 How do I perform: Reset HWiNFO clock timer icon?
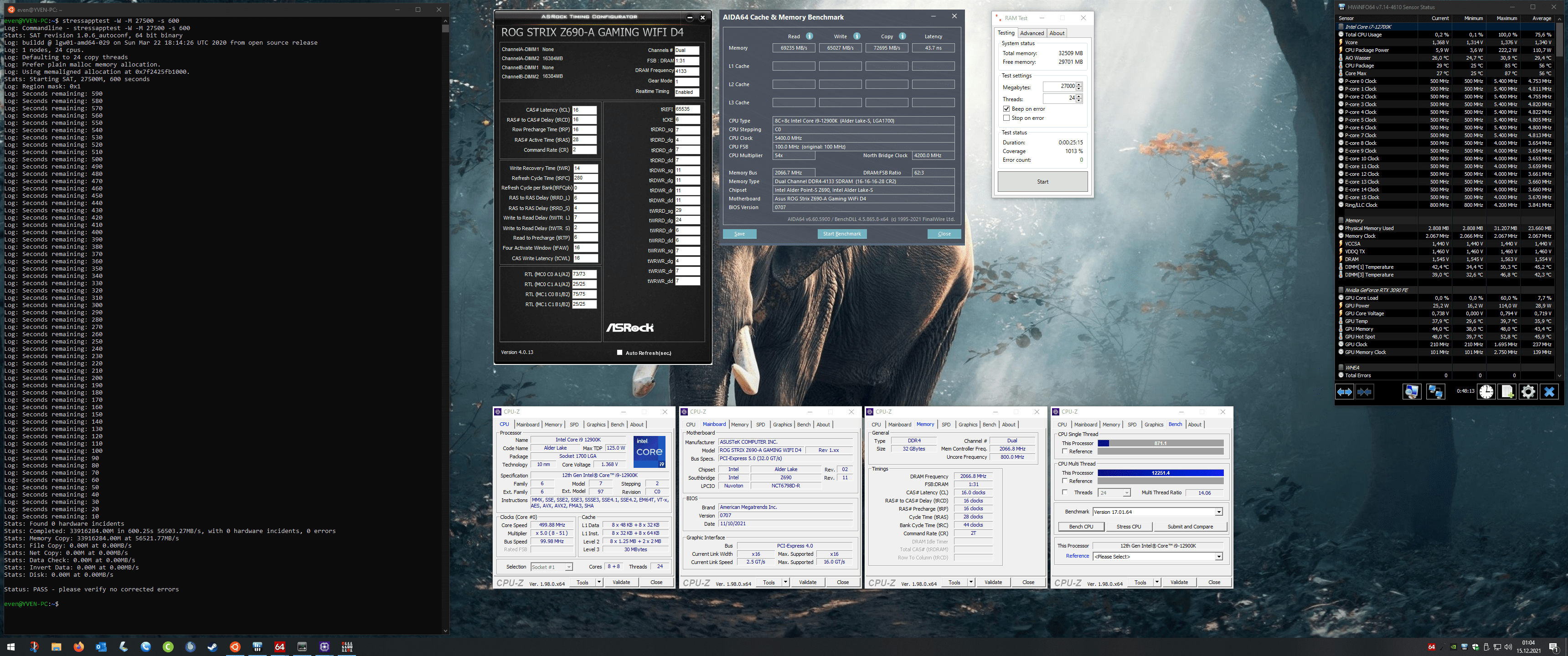click(1486, 391)
